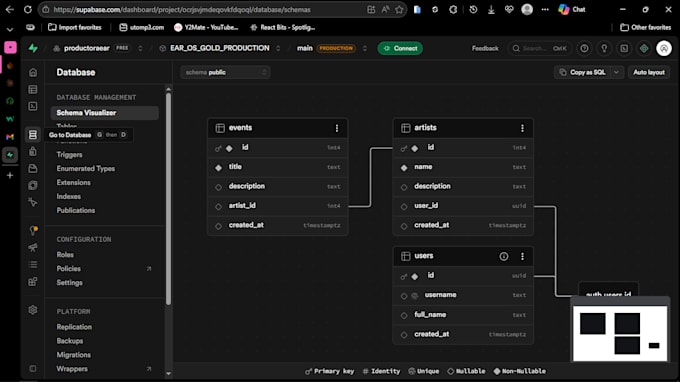Viewport: 680px width, 382px height.
Task: Open the Realtime sidebar icon
Action: (x=33, y=202)
